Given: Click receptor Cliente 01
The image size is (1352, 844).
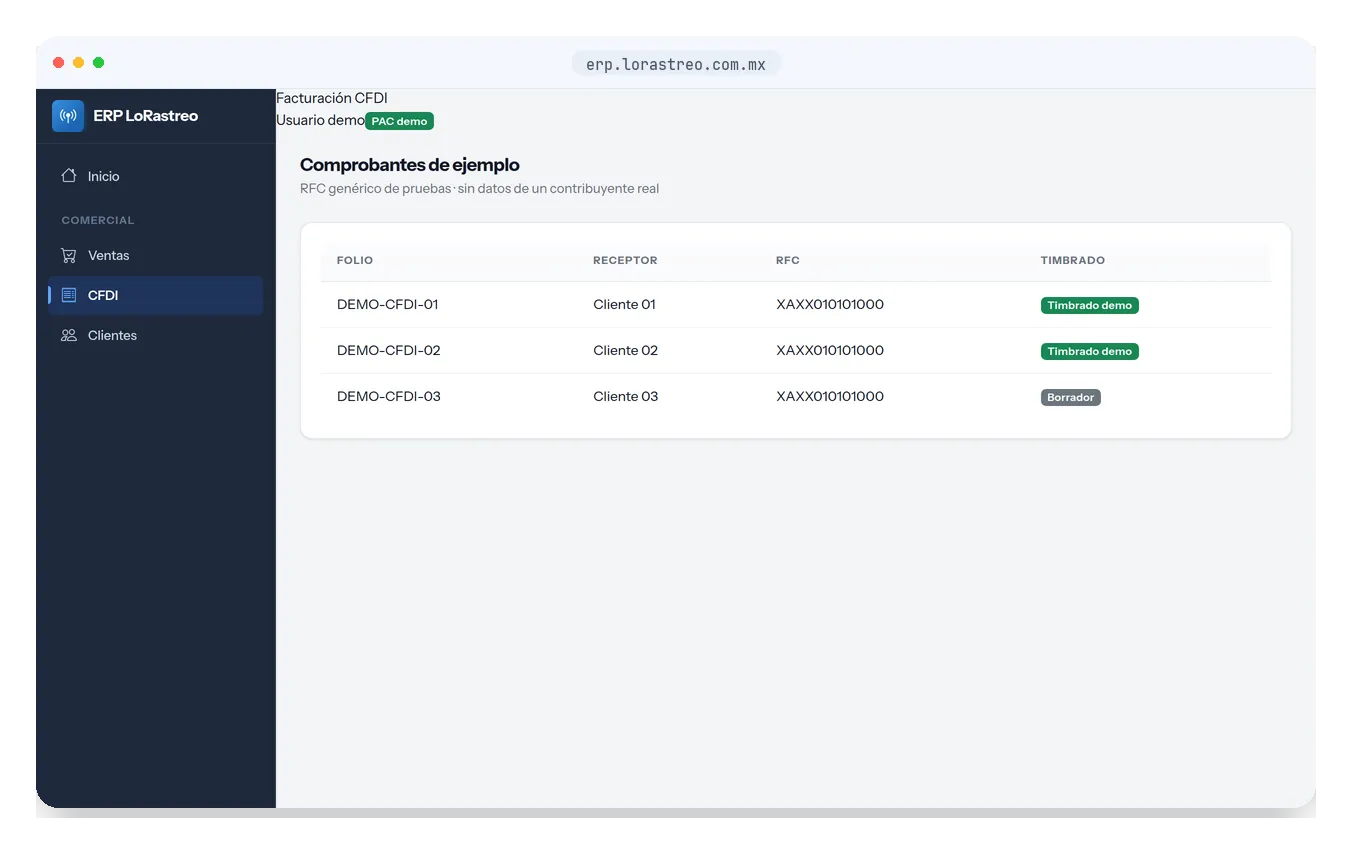Looking at the screenshot, I should pos(624,305).
